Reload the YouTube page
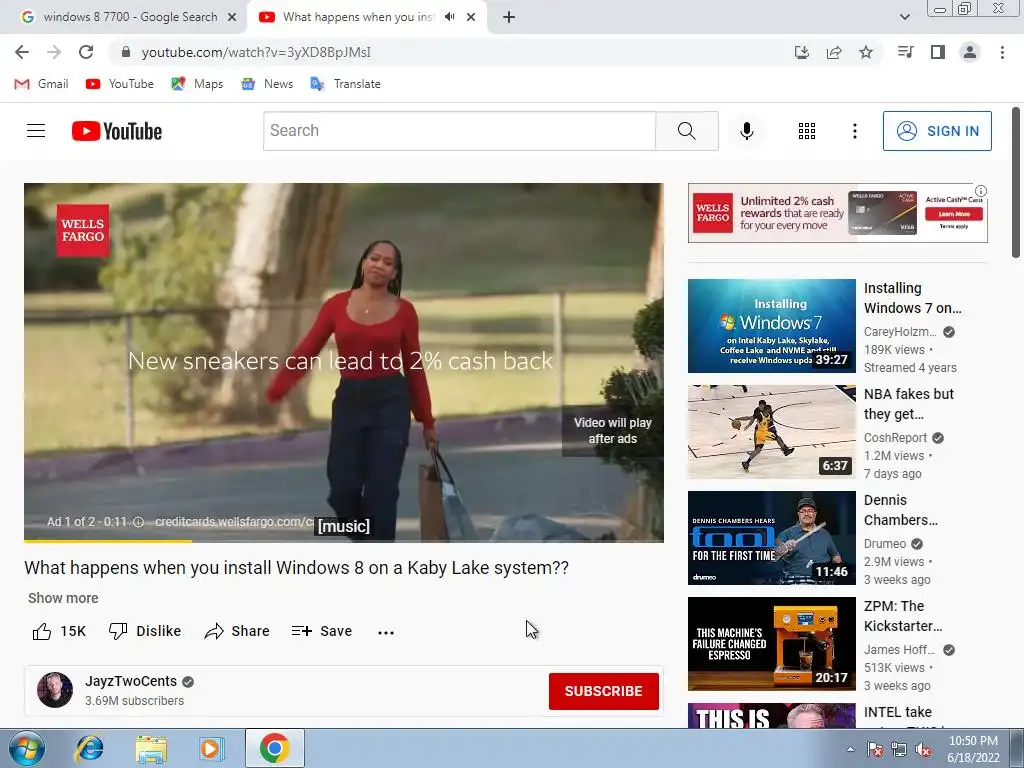The width and height of the screenshot is (1024, 768). click(x=86, y=52)
